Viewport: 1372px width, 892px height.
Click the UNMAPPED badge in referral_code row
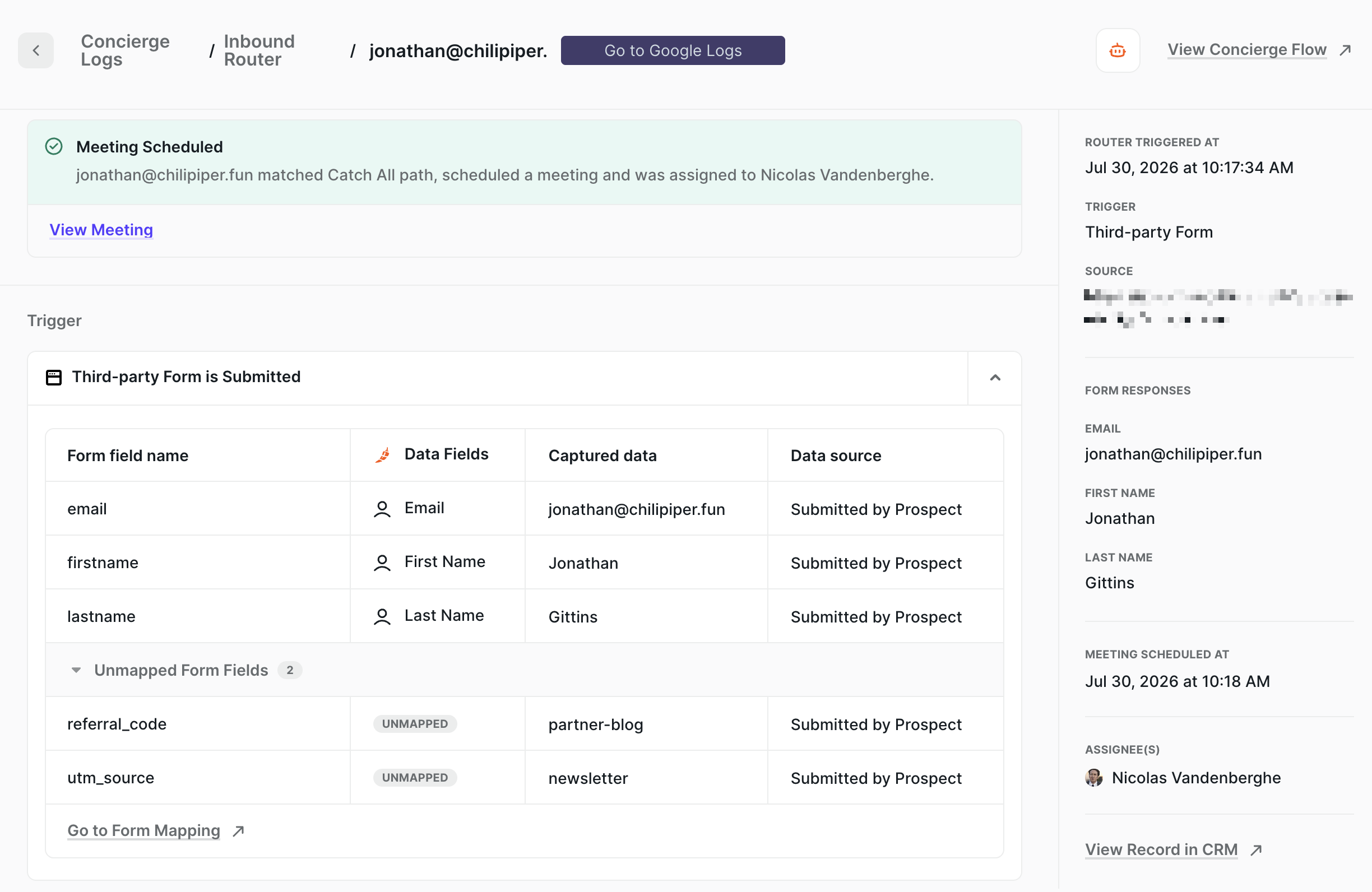pyautogui.click(x=415, y=724)
